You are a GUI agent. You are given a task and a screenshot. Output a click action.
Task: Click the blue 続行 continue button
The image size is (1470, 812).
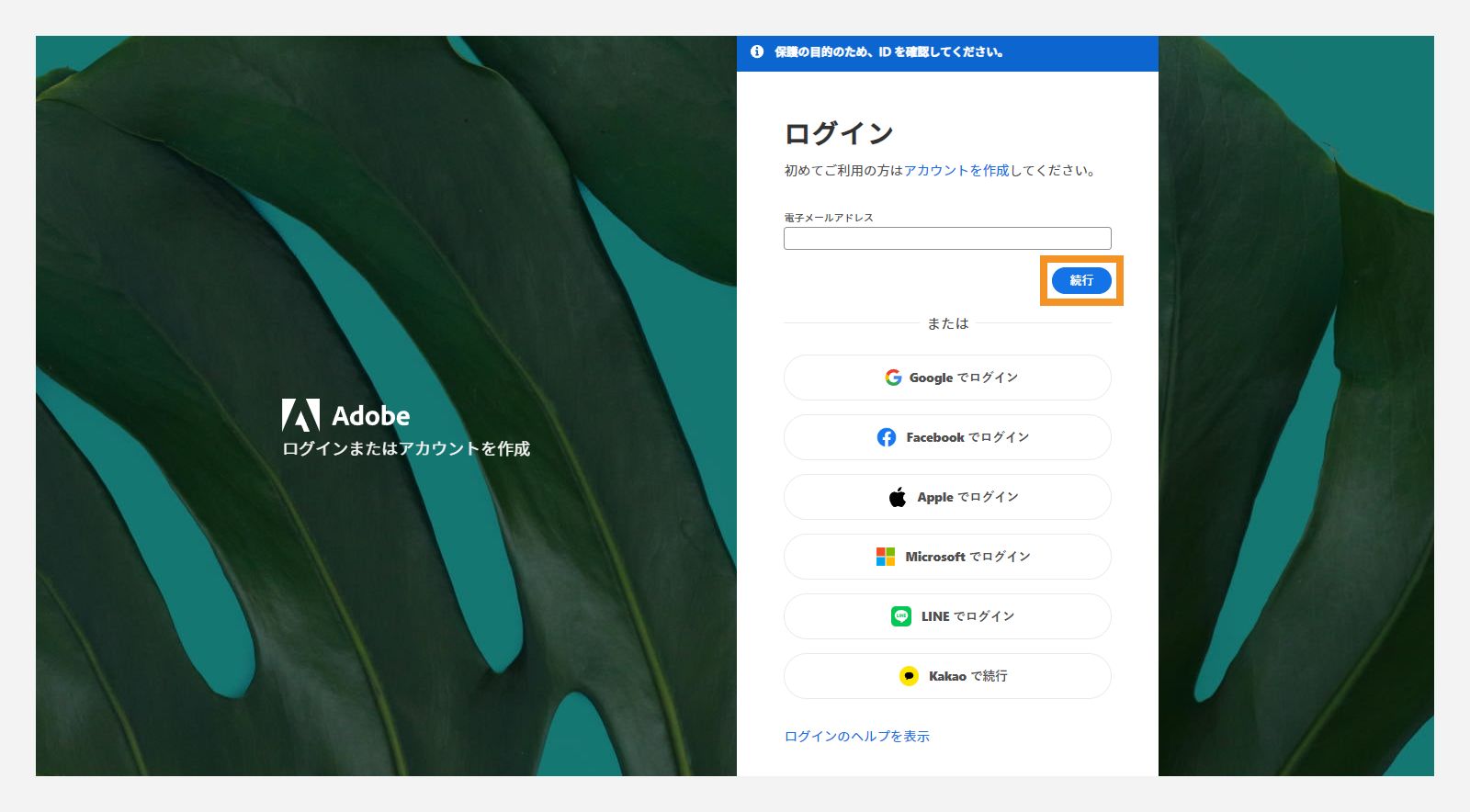1081,280
